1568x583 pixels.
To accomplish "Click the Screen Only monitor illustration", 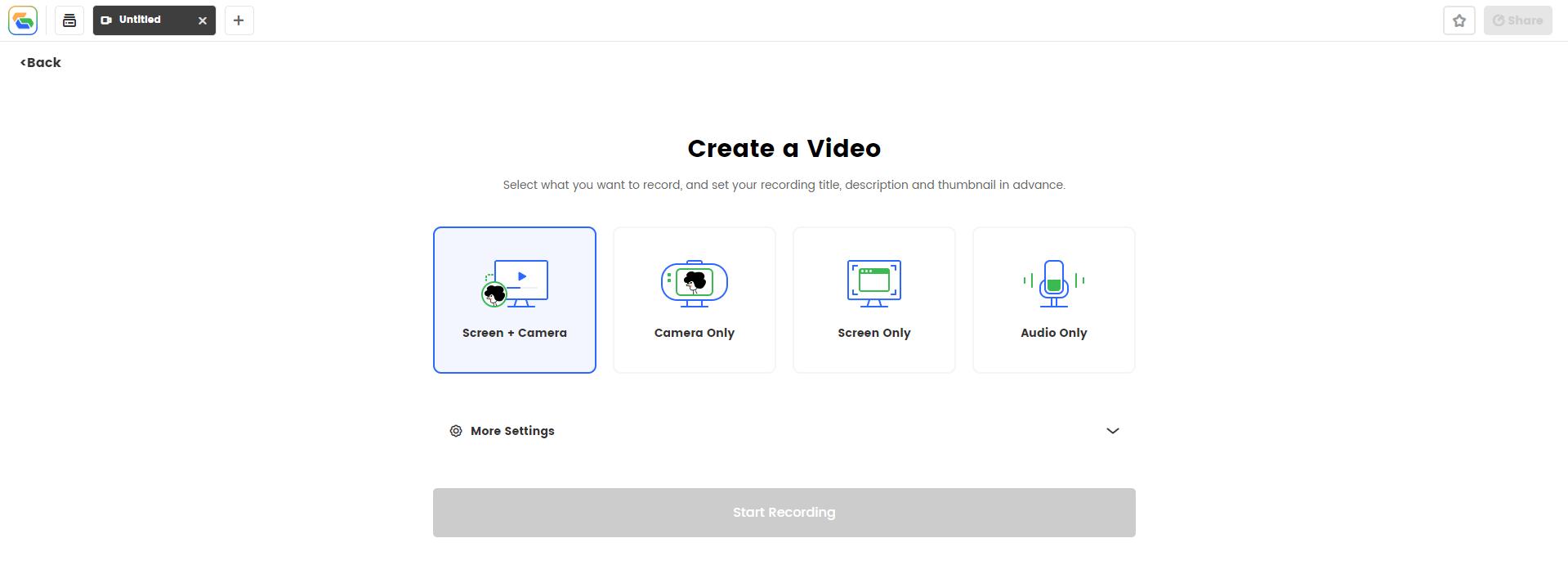I will [x=873, y=283].
